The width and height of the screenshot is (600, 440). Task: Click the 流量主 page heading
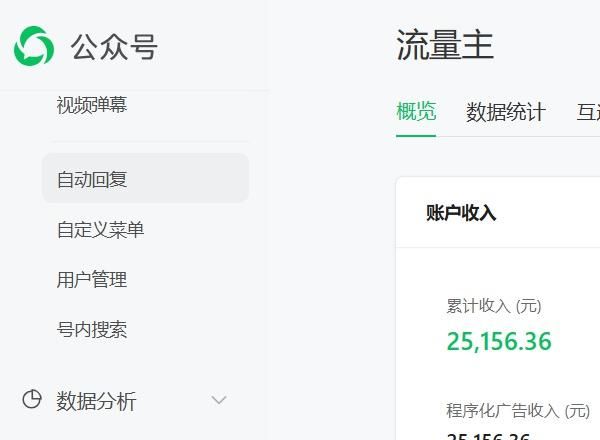pos(445,46)
